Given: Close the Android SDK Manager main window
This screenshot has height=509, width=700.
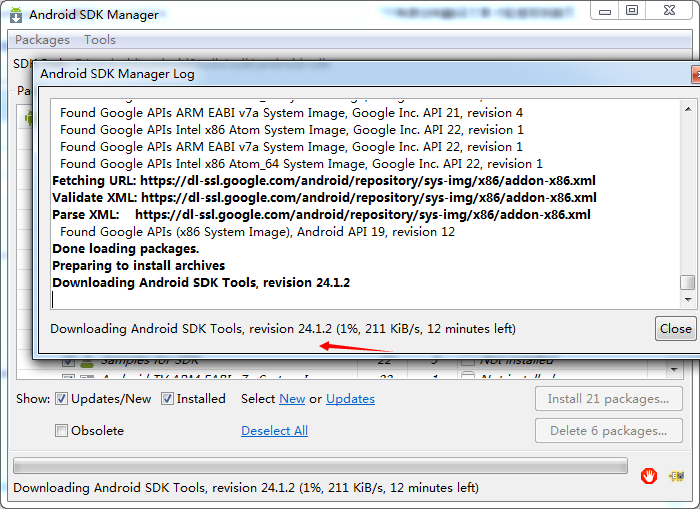Looking at the screenshot, I should point(669,11).
